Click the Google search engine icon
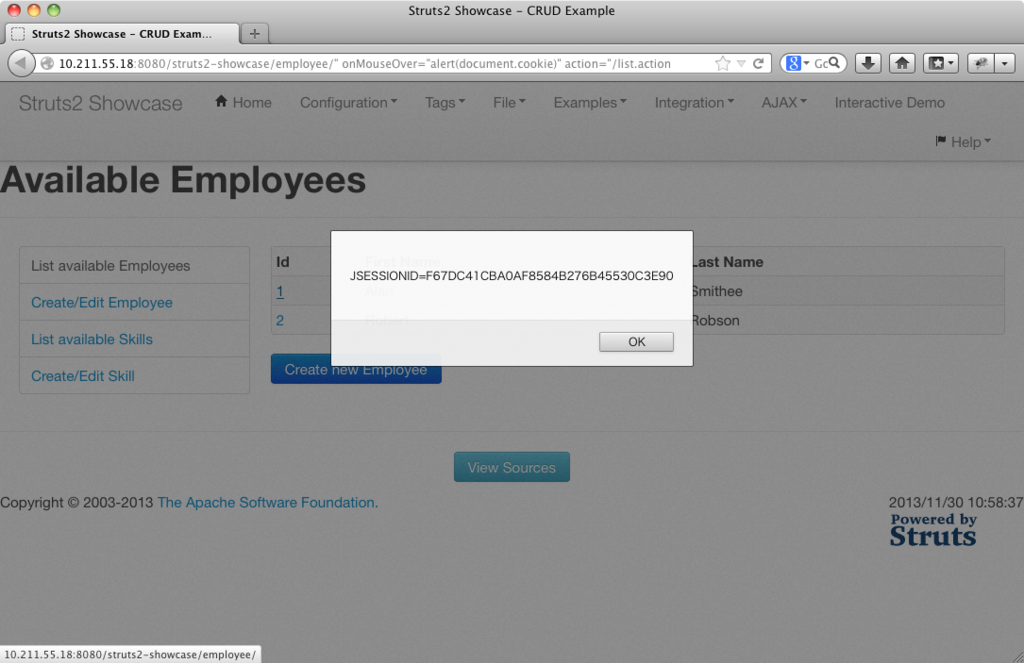1024x663 pixels. [x=793, y=63]
